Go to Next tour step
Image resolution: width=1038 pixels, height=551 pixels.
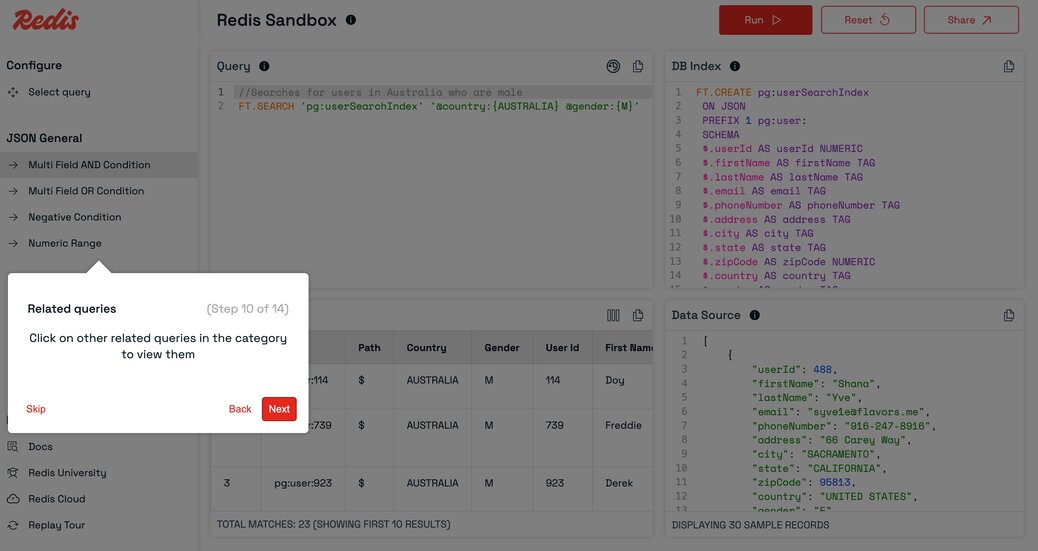coord(279,409)
